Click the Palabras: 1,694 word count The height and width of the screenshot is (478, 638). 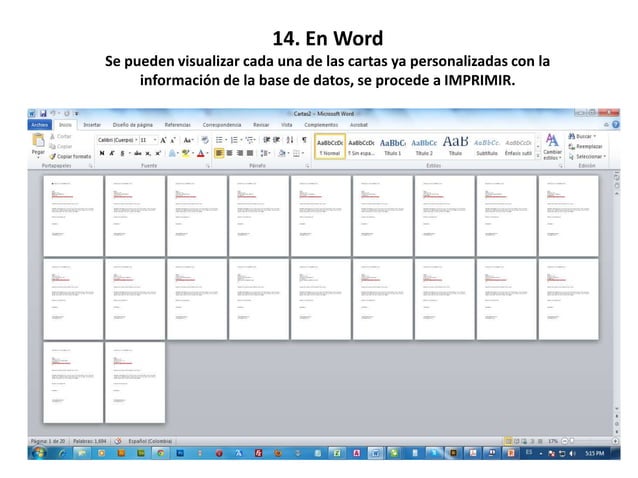click(x=90, y=441)
